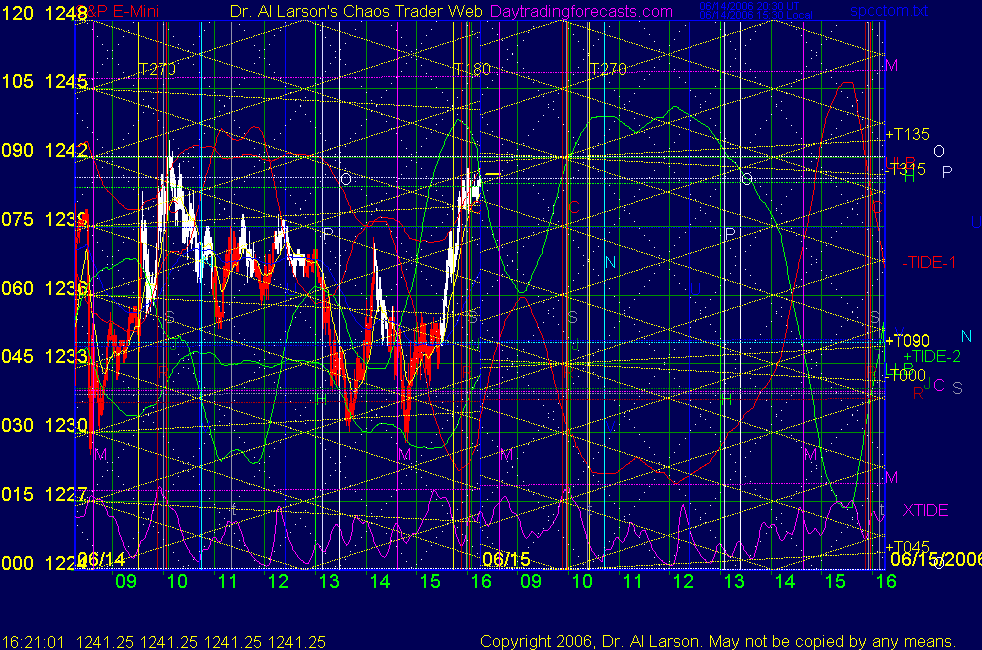The height and width of the screenshot is (650, 982).
Task: Click the 06/14 date label on axis
Action: point(101,559)
